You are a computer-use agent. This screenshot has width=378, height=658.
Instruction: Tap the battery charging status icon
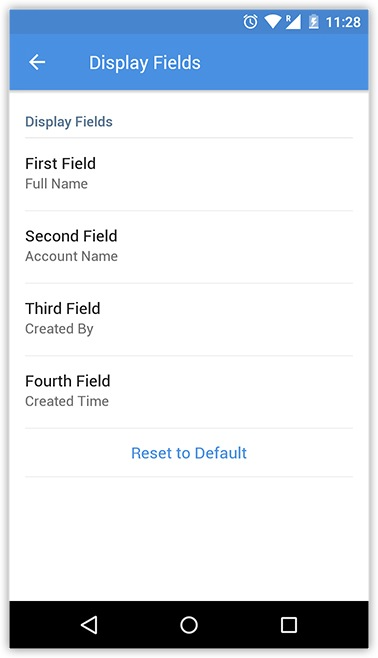(313, 22)
